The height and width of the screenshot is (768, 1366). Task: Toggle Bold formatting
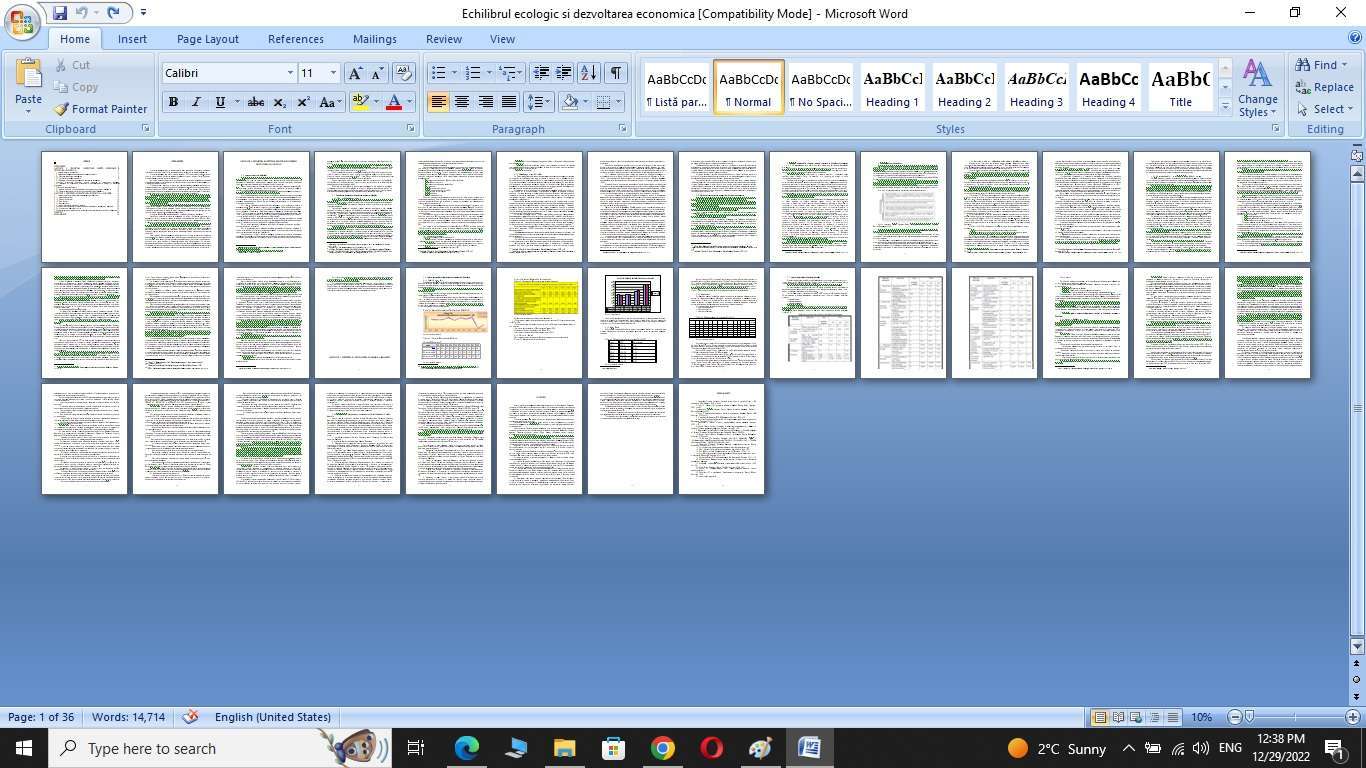coord(173,102)
